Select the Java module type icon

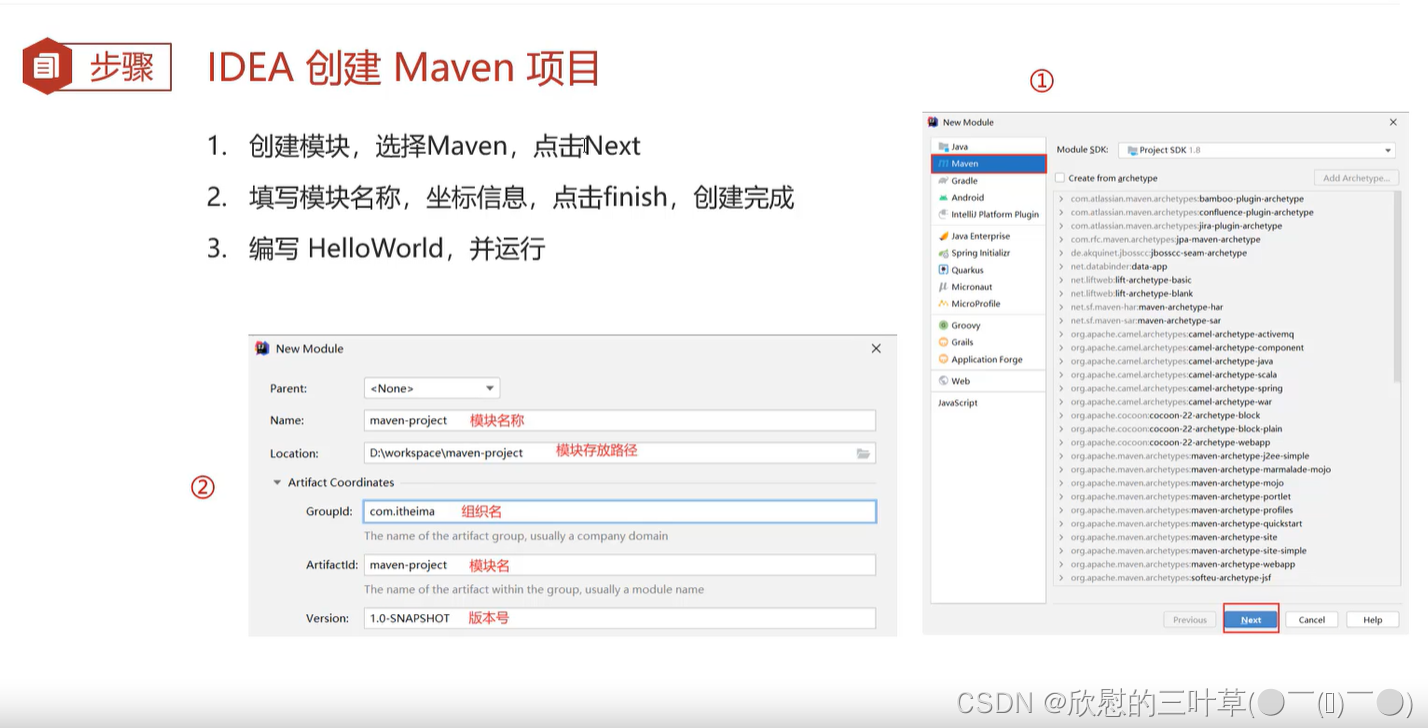pyautogui.click(x=943, y=147)
